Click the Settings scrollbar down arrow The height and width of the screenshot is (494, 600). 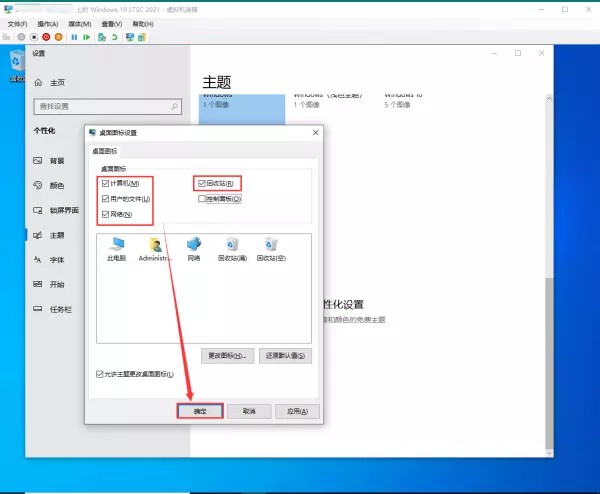tap(549, 453)
